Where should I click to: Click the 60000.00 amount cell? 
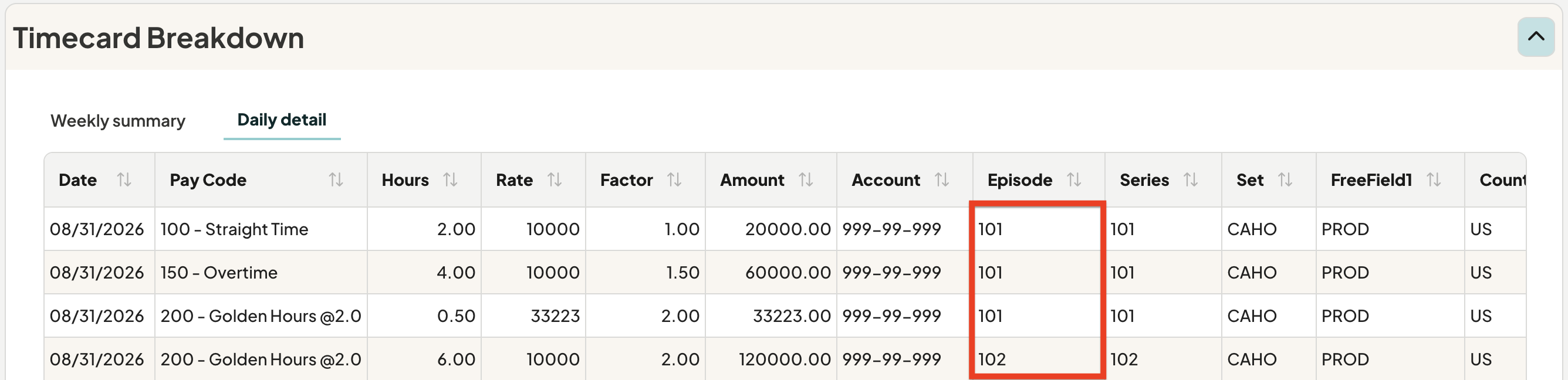pos(771,272)
